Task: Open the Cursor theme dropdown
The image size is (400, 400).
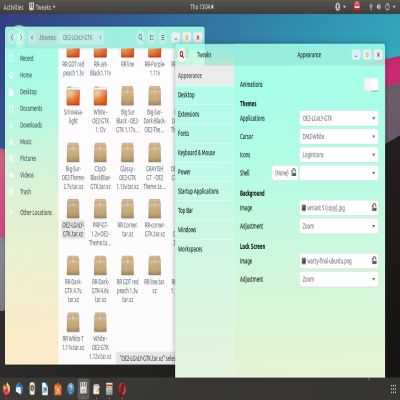Action: (x=339, y=136)
